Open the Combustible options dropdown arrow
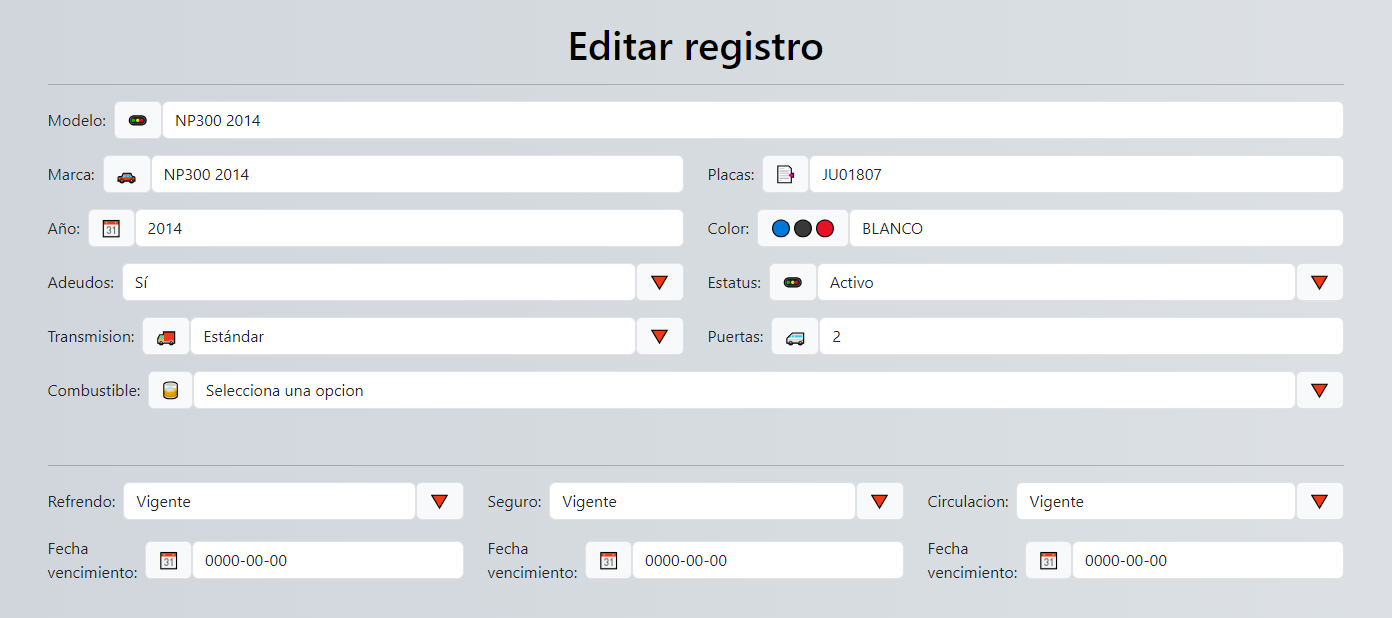 (1320, 390)
